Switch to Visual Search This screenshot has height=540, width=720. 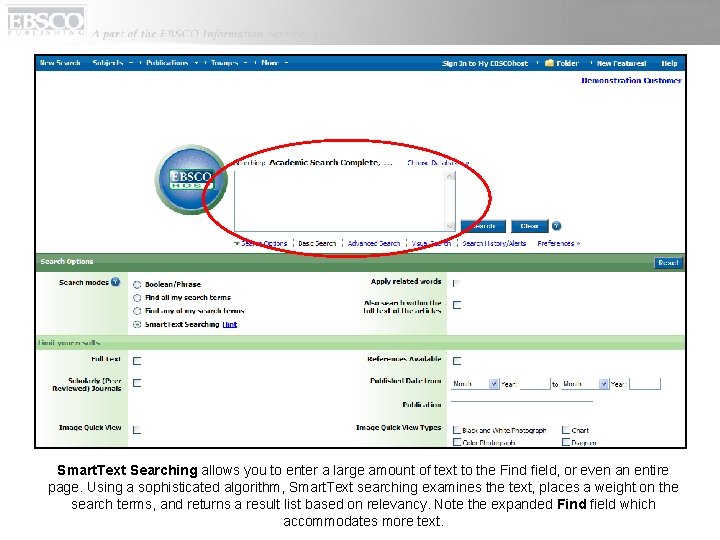tap(431, 243)
